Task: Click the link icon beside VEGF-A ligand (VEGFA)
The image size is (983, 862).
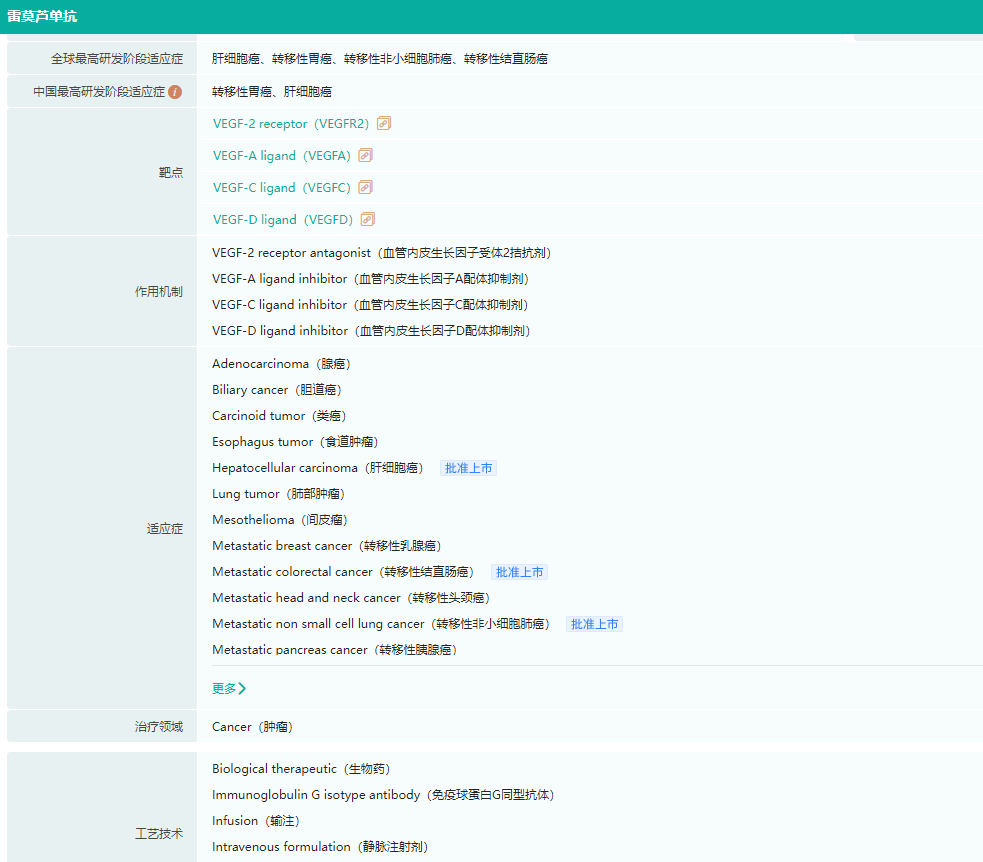Action: click(366, 156)
